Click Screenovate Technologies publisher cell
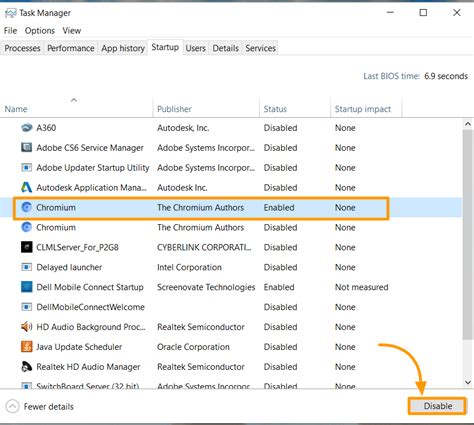The width and height of the screenshot is (474, 425). pyautogui.click(x=206, y=287)
